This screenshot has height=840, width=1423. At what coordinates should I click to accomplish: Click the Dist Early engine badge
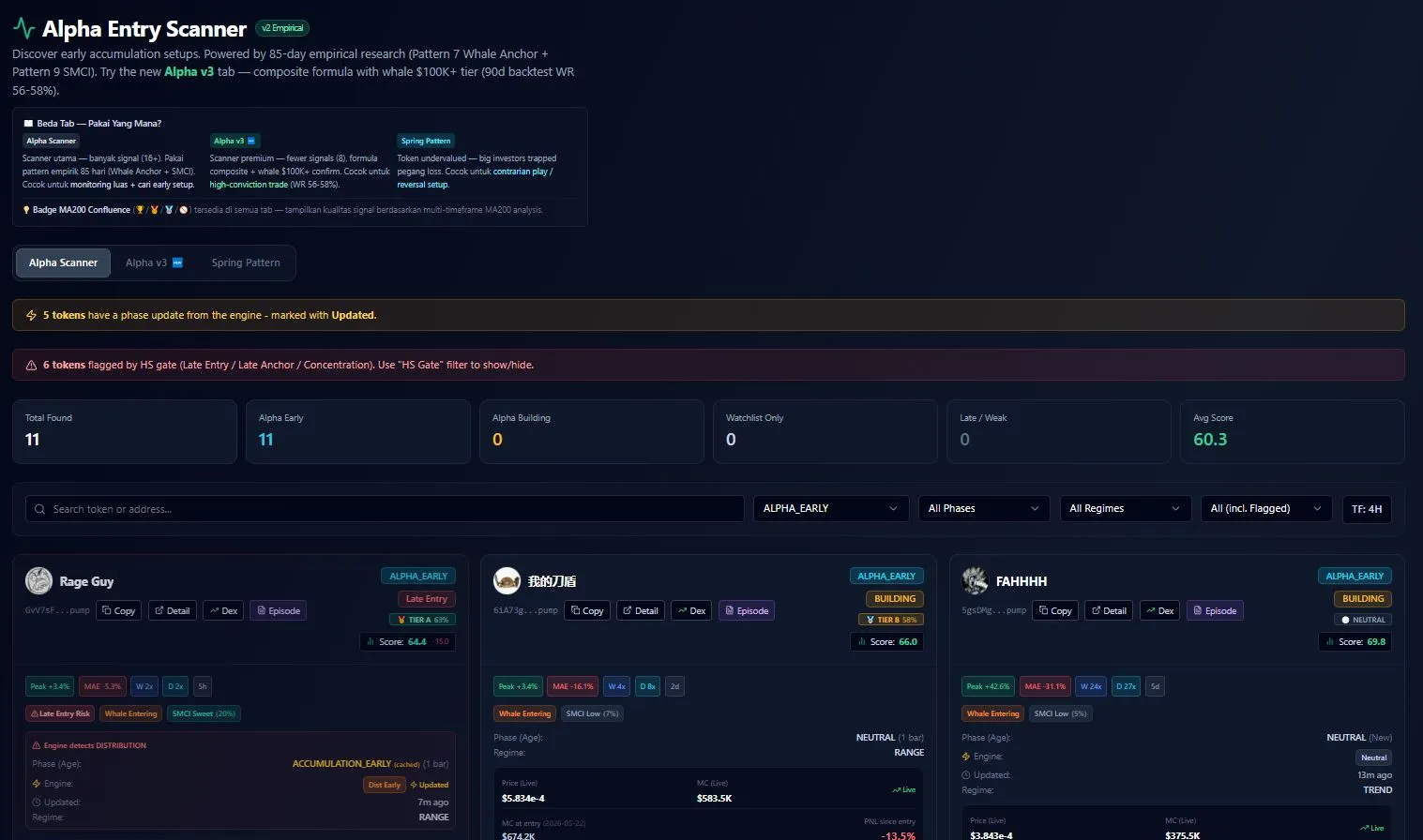(385, 785)
